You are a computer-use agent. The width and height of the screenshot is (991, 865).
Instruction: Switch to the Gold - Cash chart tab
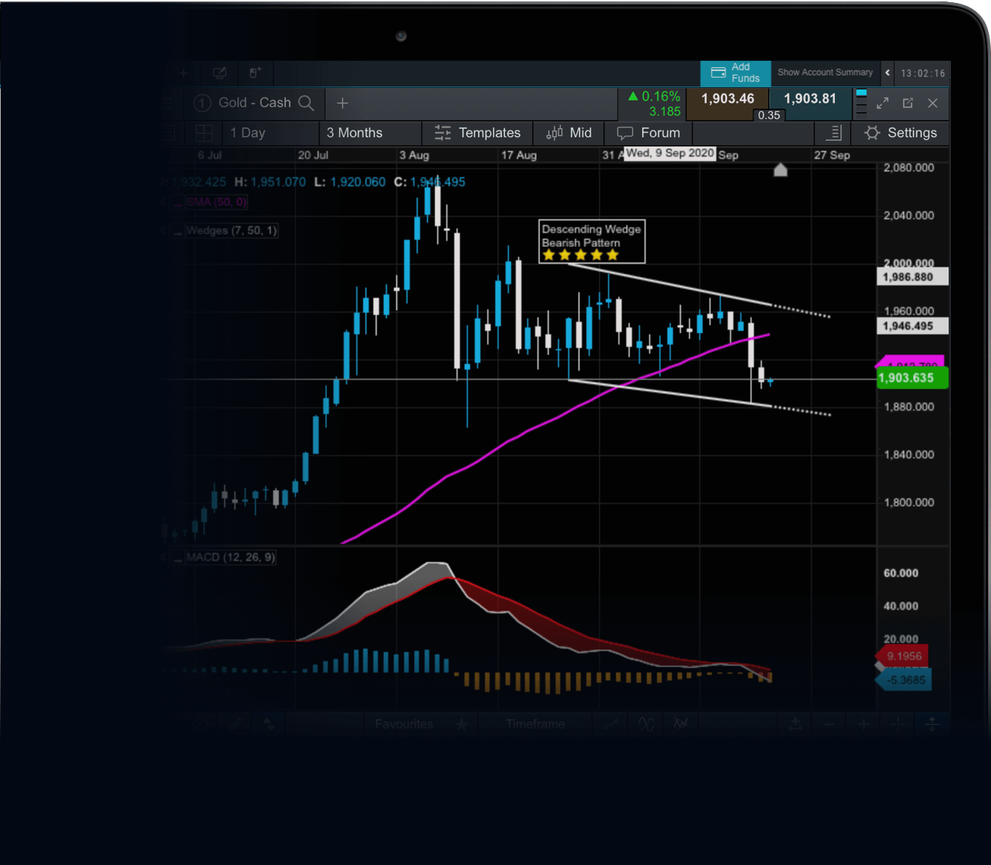[x=253, y=102]
